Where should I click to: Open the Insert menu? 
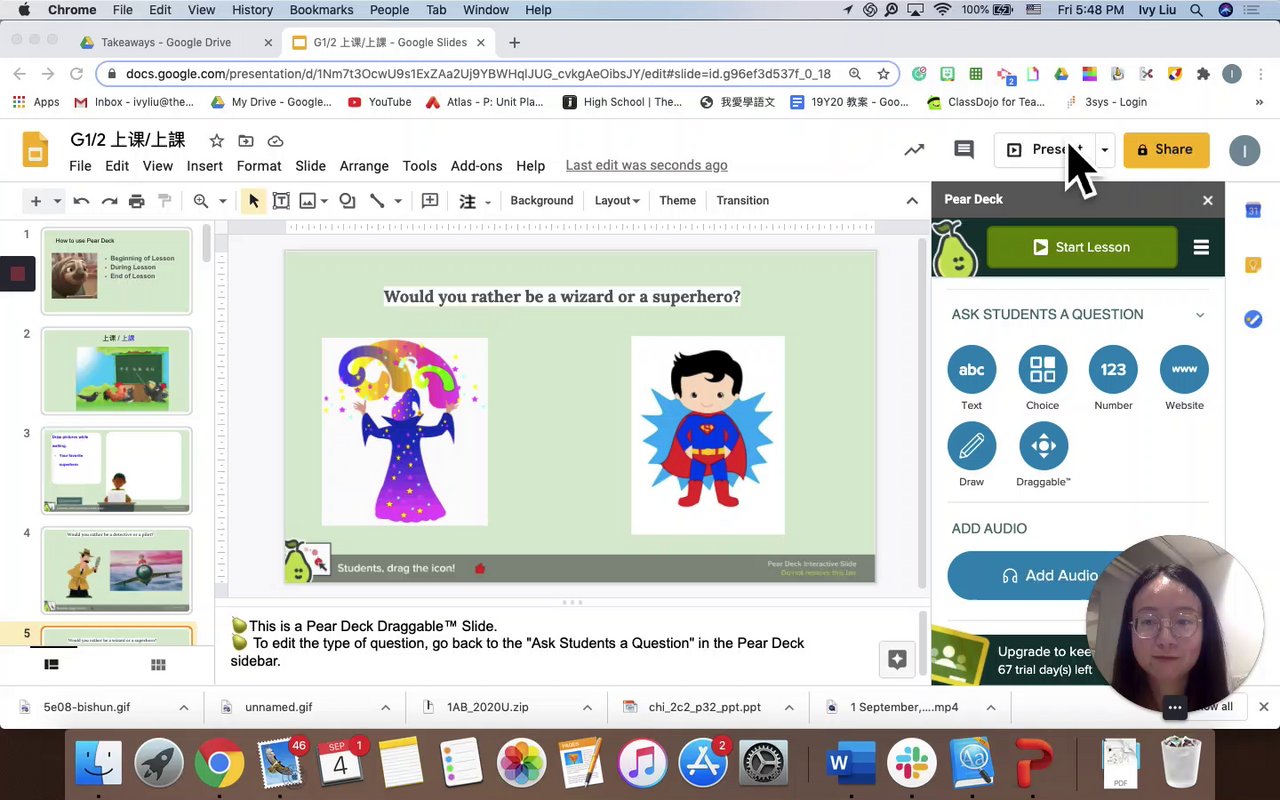click(204, 166)
